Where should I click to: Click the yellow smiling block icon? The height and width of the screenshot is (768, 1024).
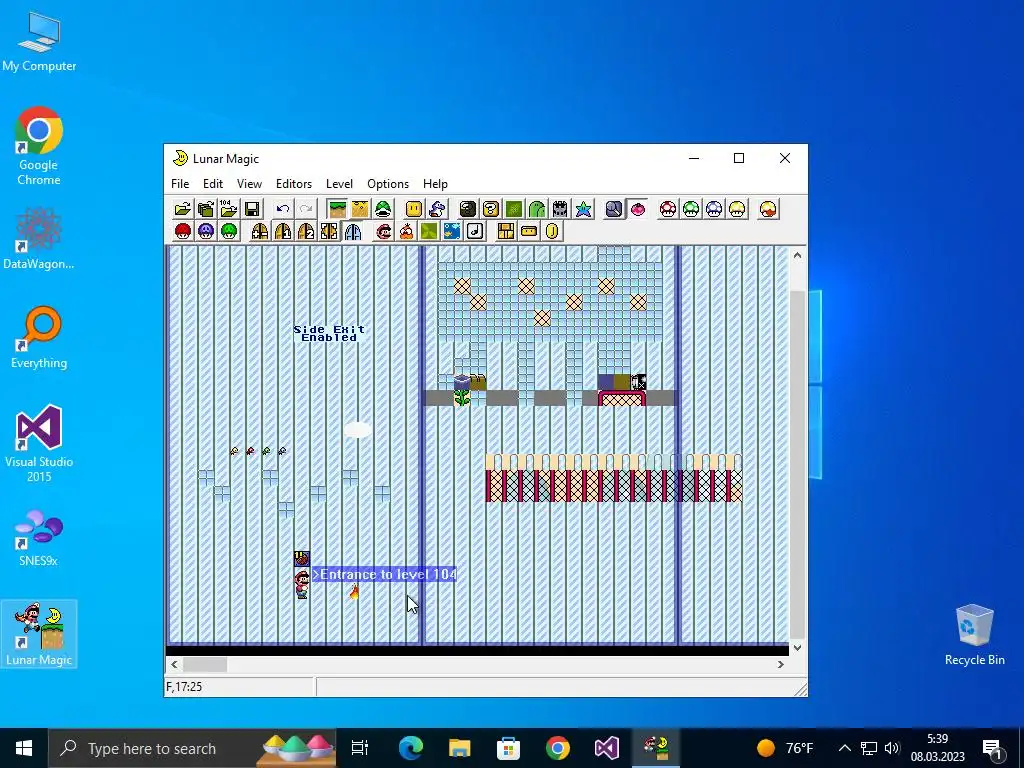click(x=414, y=209)
